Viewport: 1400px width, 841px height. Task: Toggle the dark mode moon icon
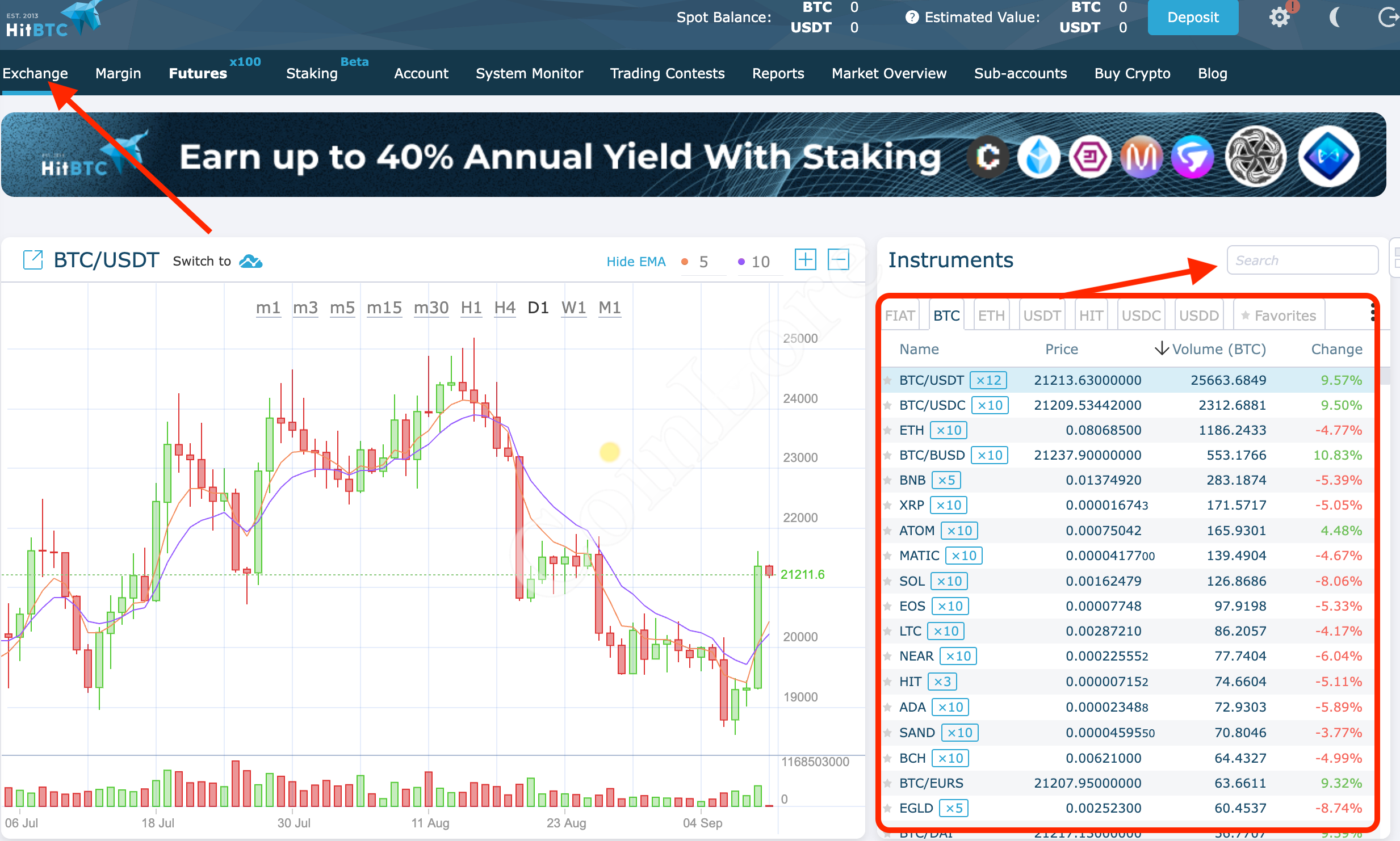click(1334, 17)
